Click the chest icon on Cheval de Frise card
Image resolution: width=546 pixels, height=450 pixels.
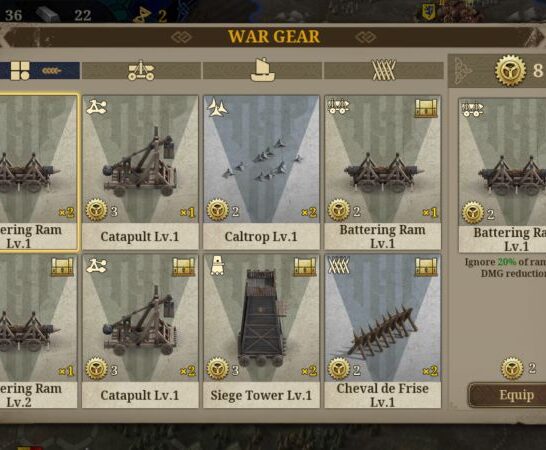coord(426,267)
